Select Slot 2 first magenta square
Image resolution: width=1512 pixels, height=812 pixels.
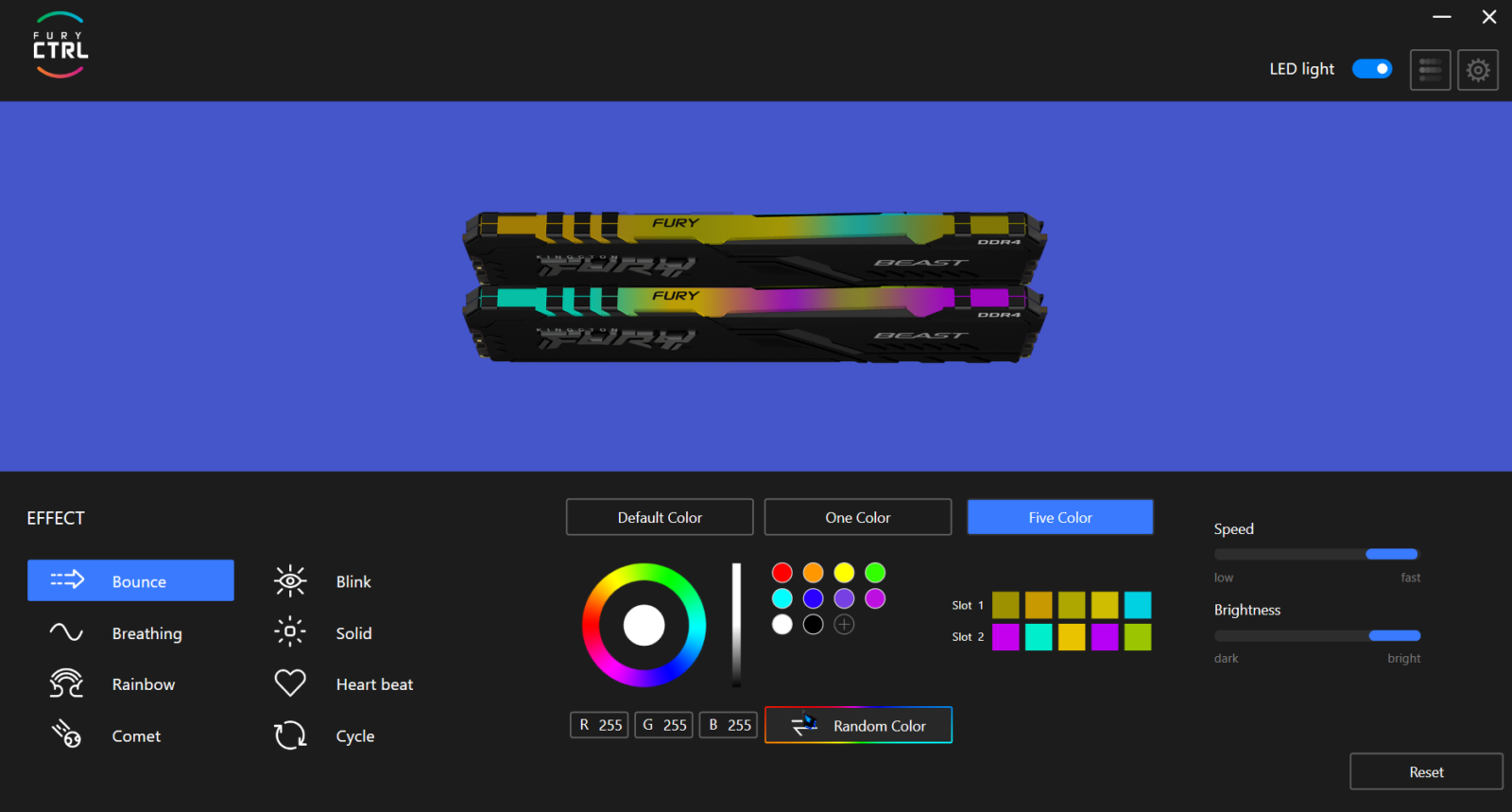pyautogui.click(x=1005, y=637)
